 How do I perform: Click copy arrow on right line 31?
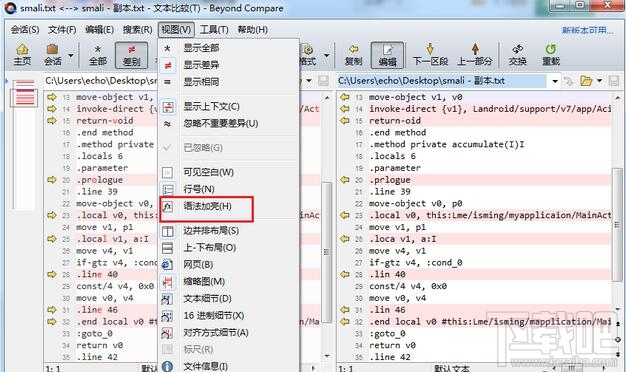click(x=345, y=310)
